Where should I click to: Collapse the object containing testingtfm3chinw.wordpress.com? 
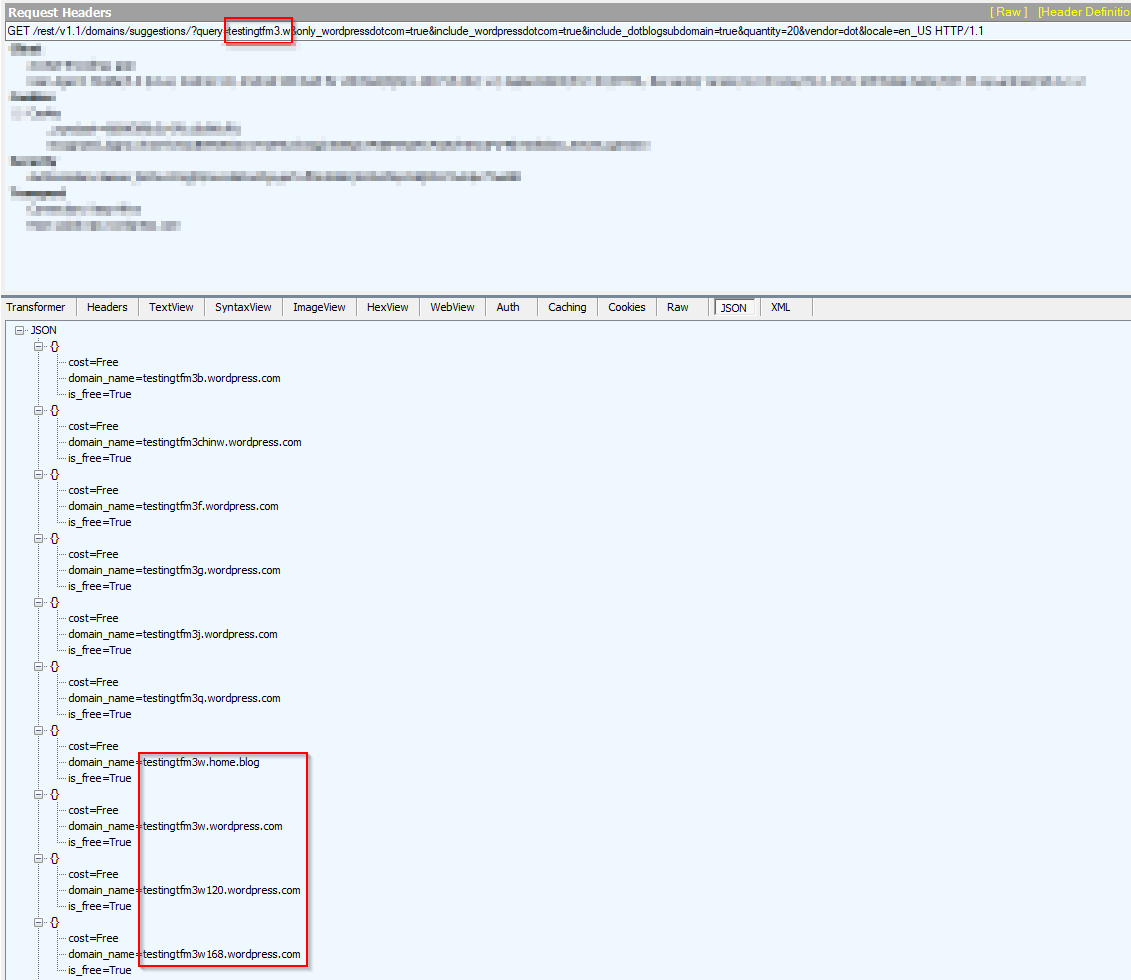[x=39, y=410]
